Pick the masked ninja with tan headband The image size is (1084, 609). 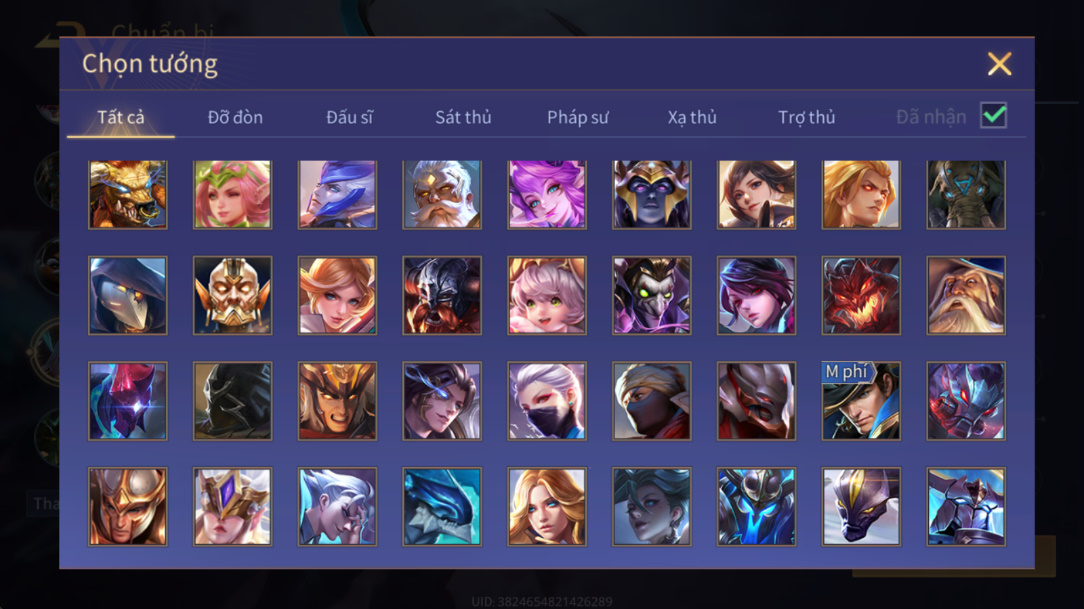(651, 401)
